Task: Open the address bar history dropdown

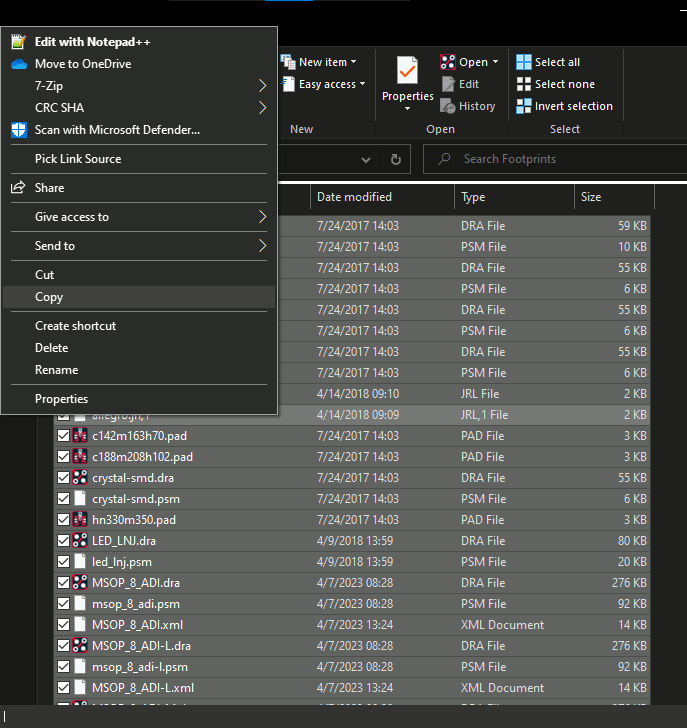Action: (366, 160)
